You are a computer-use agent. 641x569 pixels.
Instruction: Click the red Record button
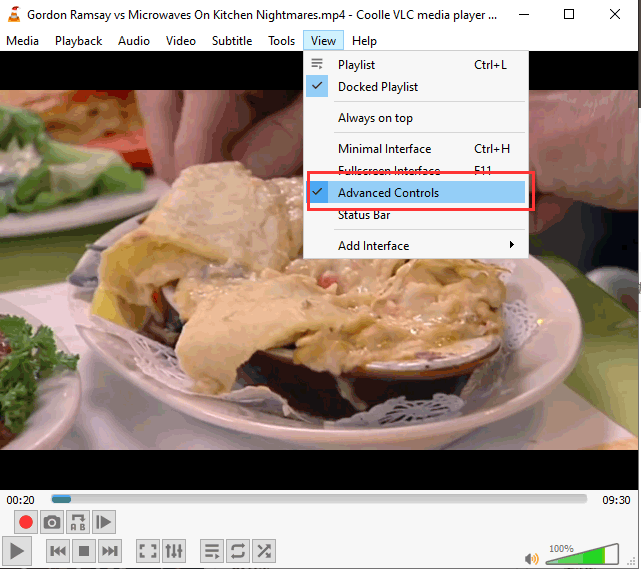[26, 522]
